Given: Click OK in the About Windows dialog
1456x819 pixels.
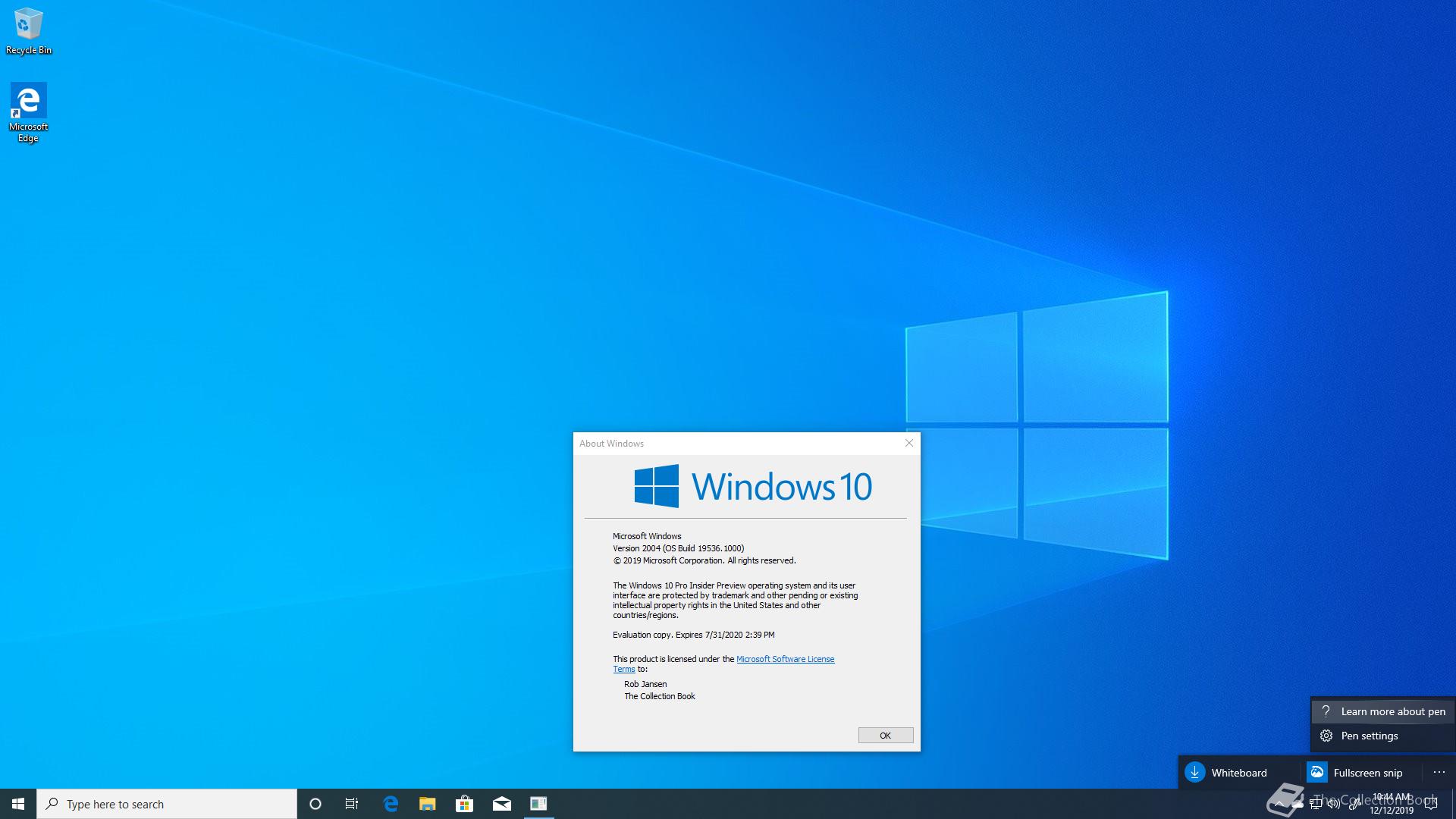Looking at the screenshot, I should click(x=885, y=736).
